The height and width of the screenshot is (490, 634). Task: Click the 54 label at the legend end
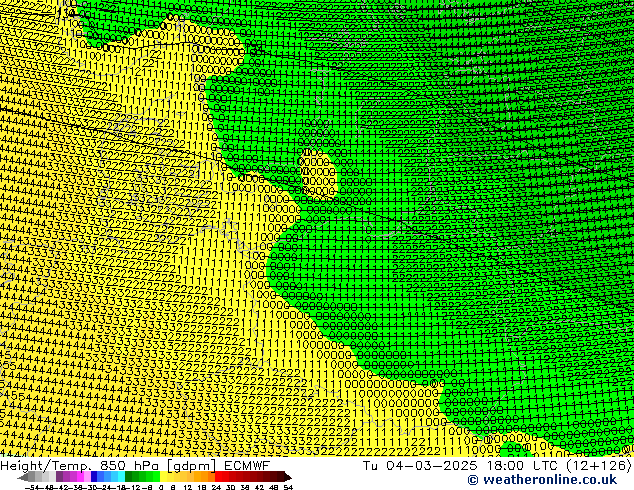tap(288, 487)
